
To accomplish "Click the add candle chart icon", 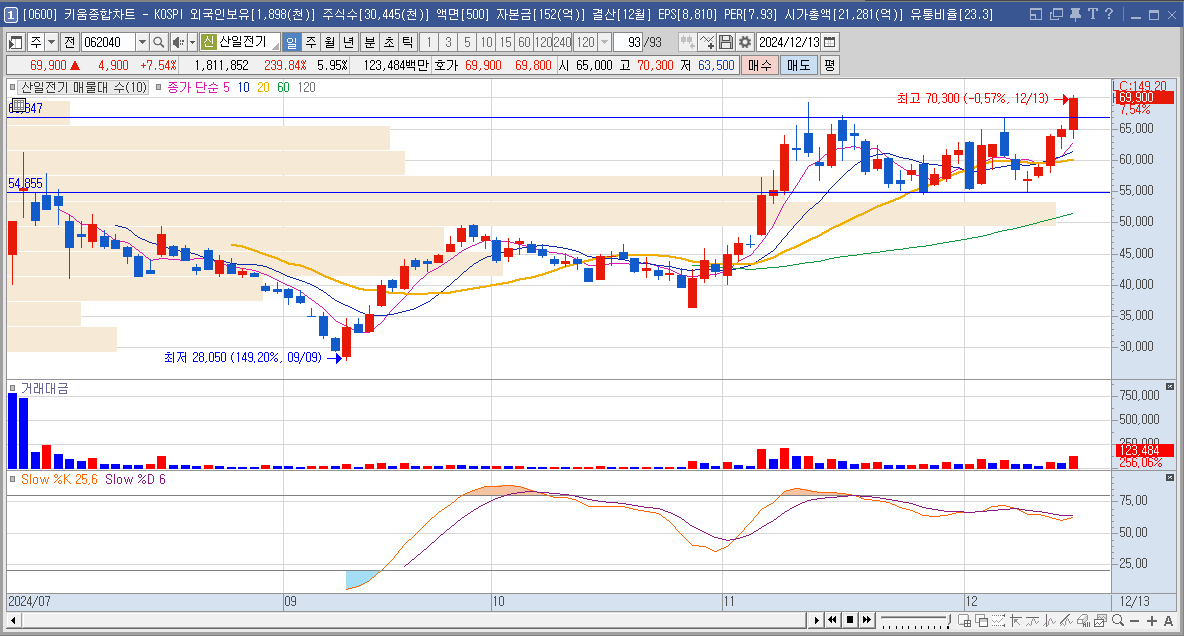I will (x=687, y=42).
